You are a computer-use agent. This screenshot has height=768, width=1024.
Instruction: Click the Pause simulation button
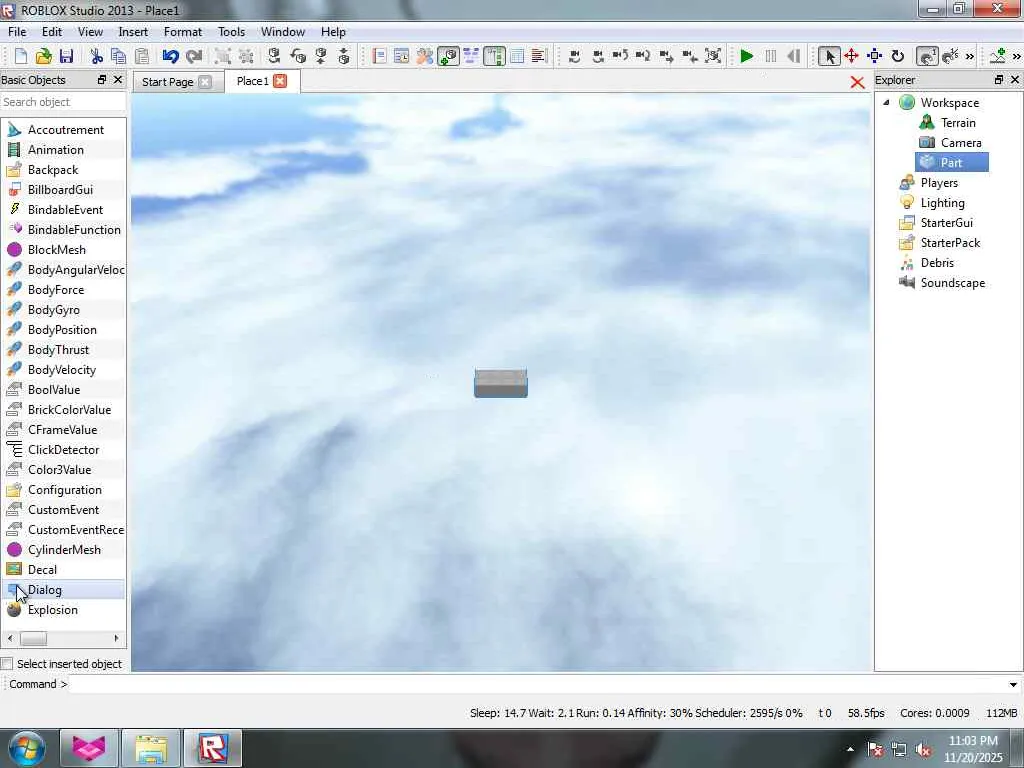point(771,56)
